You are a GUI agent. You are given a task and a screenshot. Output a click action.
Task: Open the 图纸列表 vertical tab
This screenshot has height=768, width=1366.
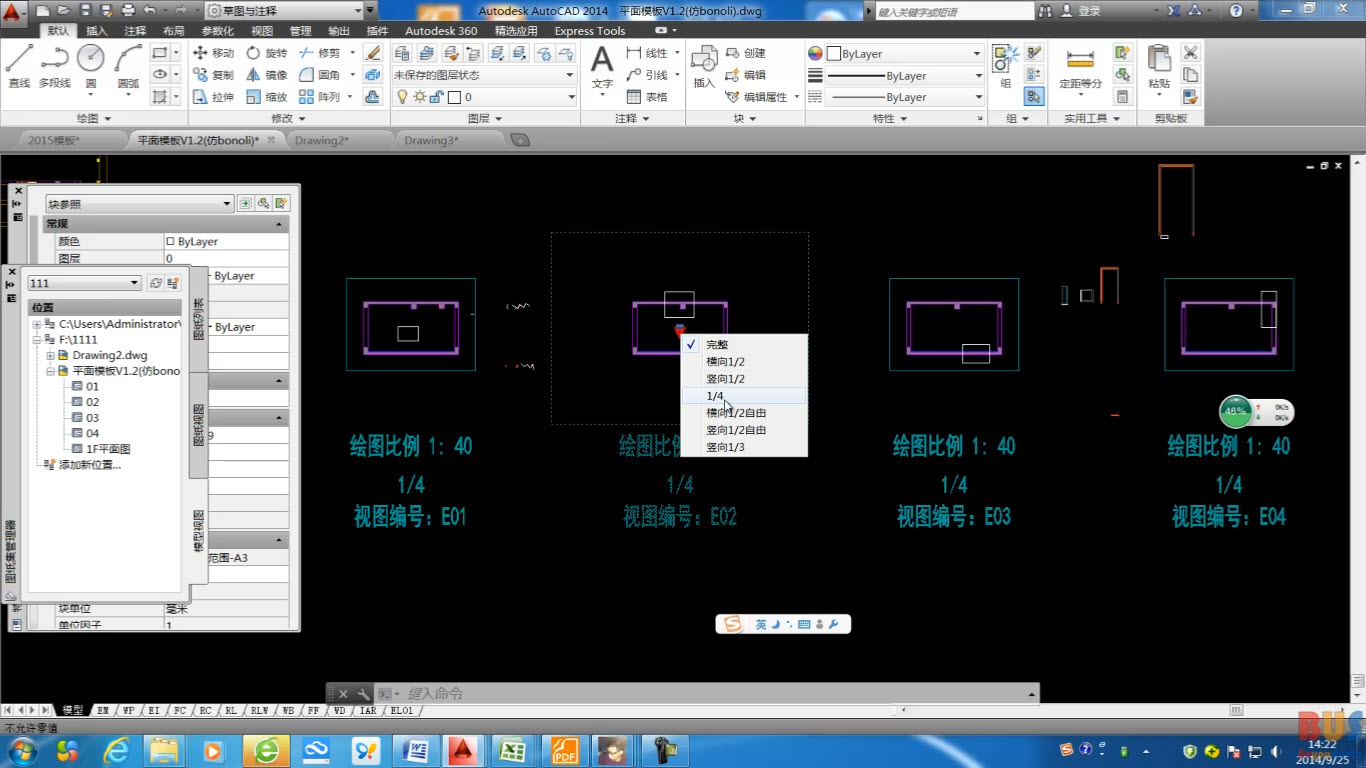[198, 320]
